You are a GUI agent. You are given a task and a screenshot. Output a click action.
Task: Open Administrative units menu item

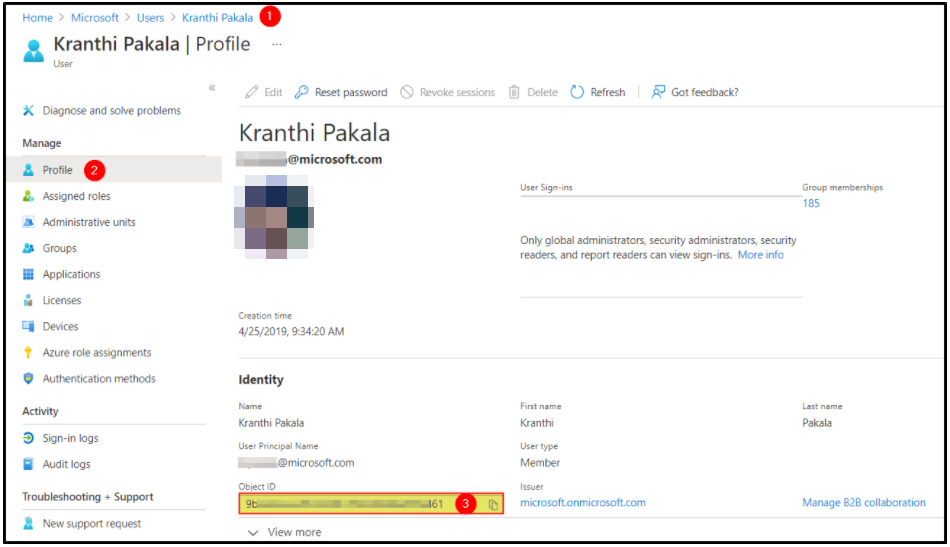pos(89,222)
